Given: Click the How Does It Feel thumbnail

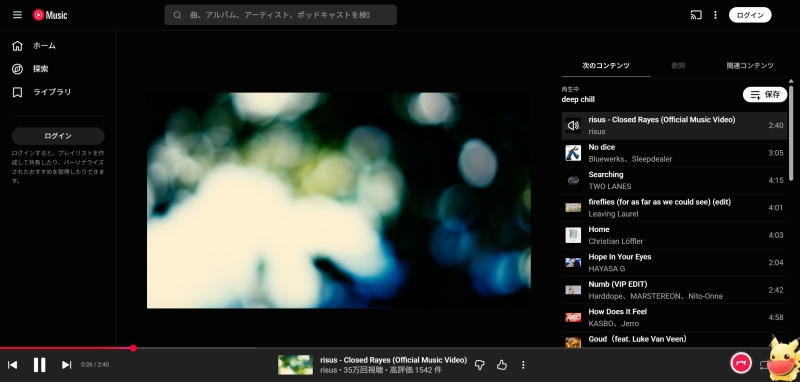Looking at the screenshot, I should click(573, 318).
